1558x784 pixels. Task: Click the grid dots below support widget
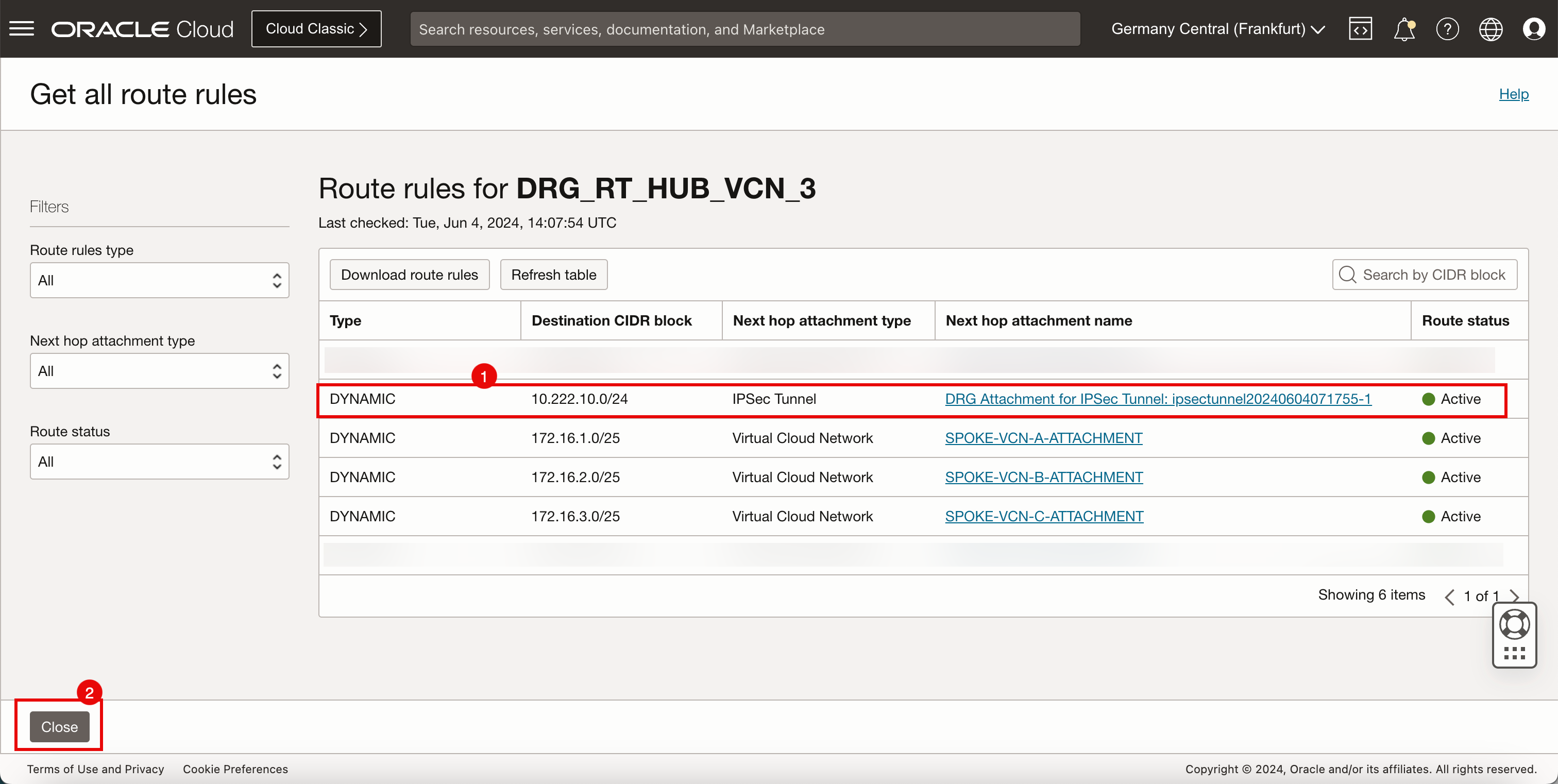(1514, 653)
